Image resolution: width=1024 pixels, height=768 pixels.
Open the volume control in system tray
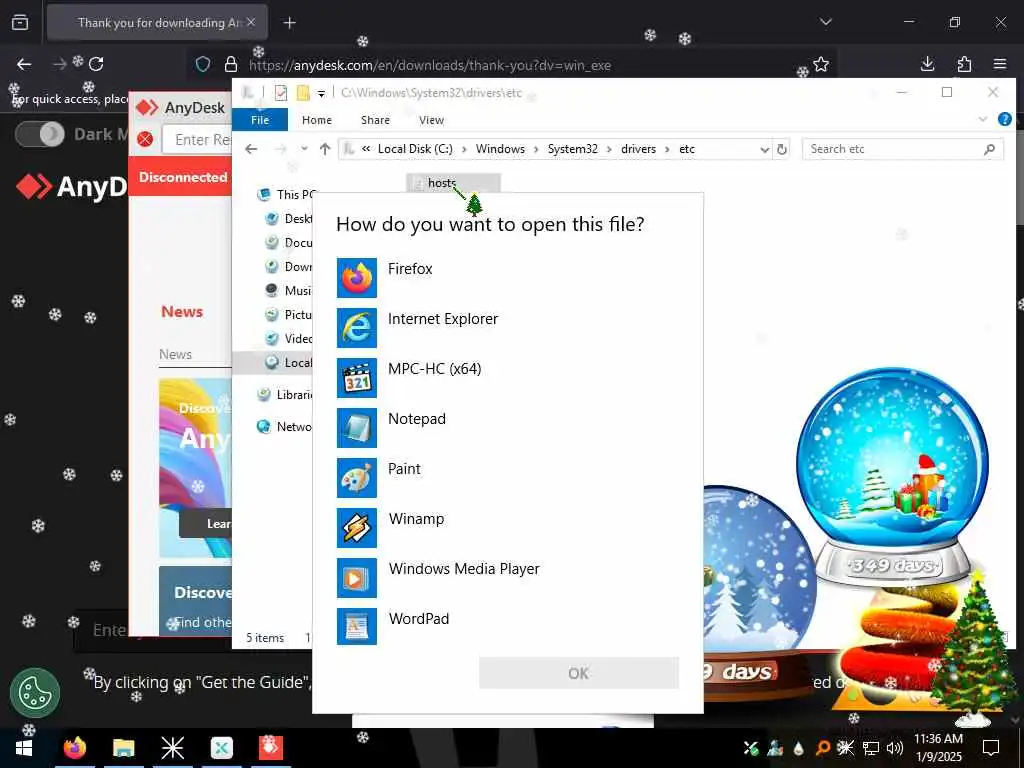coord(895,748)
